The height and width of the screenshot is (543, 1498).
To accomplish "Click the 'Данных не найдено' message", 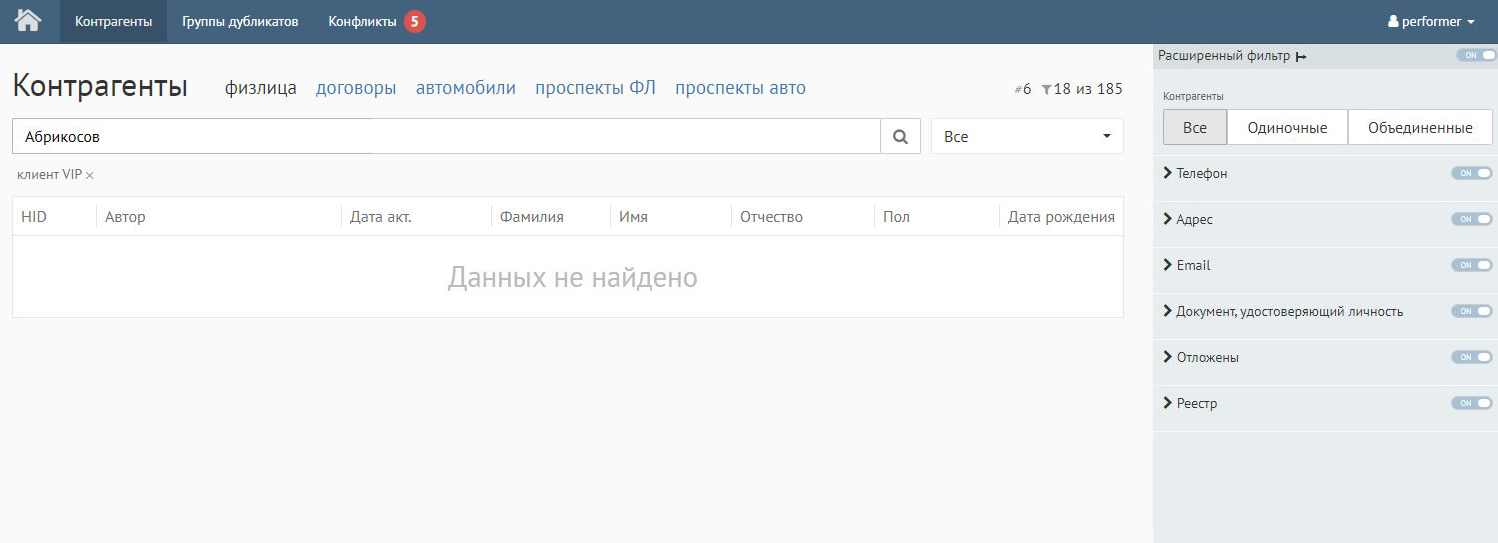I will (572, 277).
